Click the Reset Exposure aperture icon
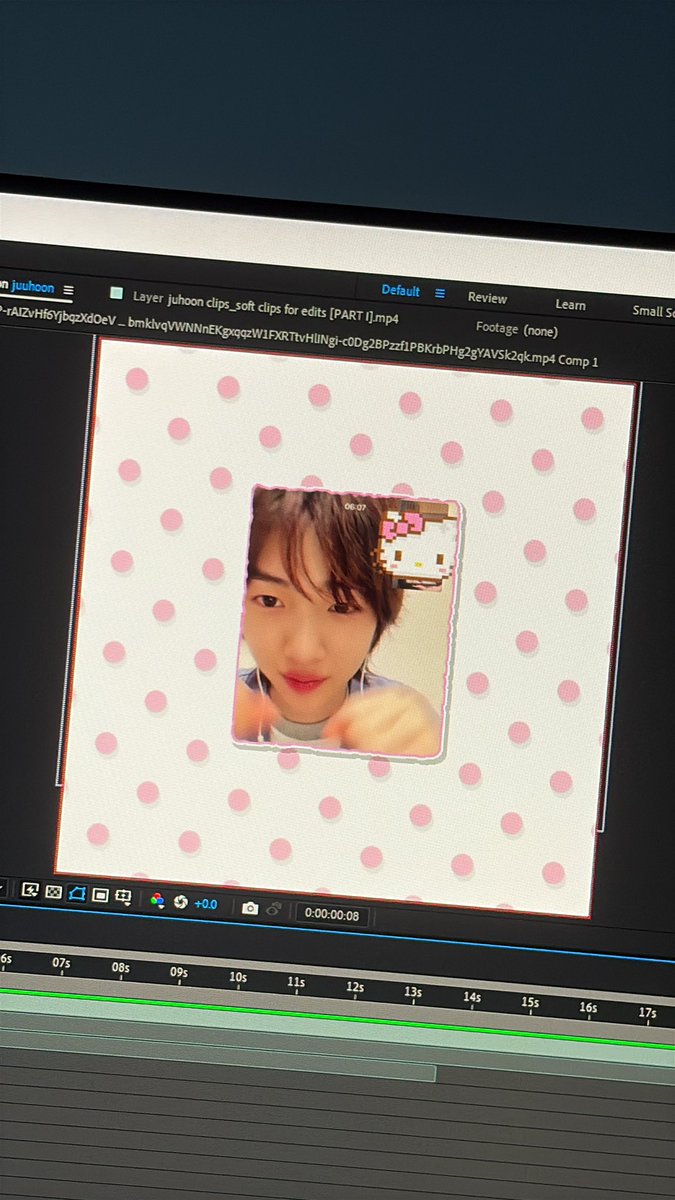This screenshot has width=675, height=1200. (180, 902)
